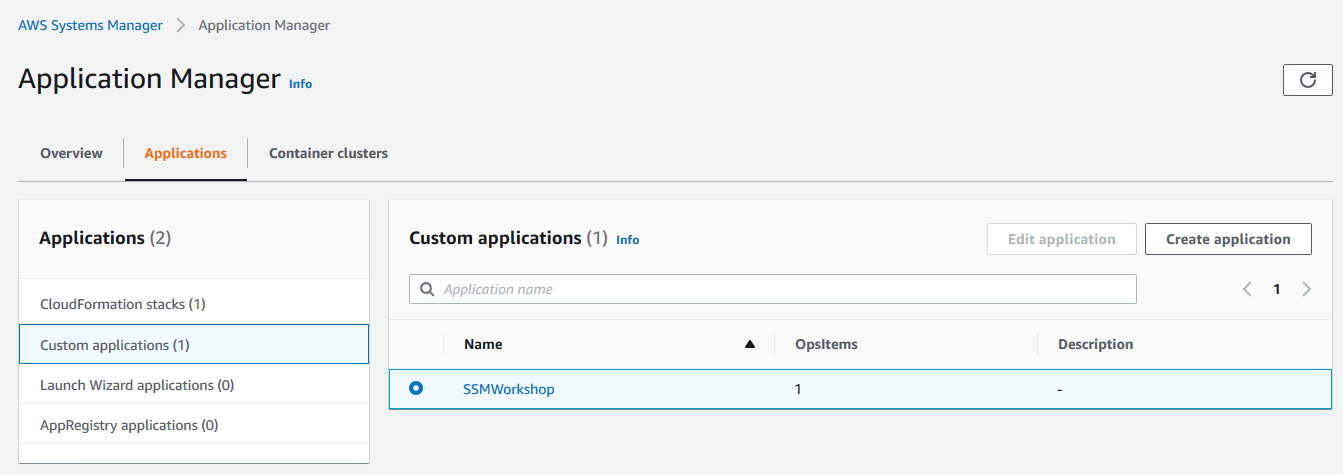
Task: Click the Create application button
Action: click(1228, 239)
